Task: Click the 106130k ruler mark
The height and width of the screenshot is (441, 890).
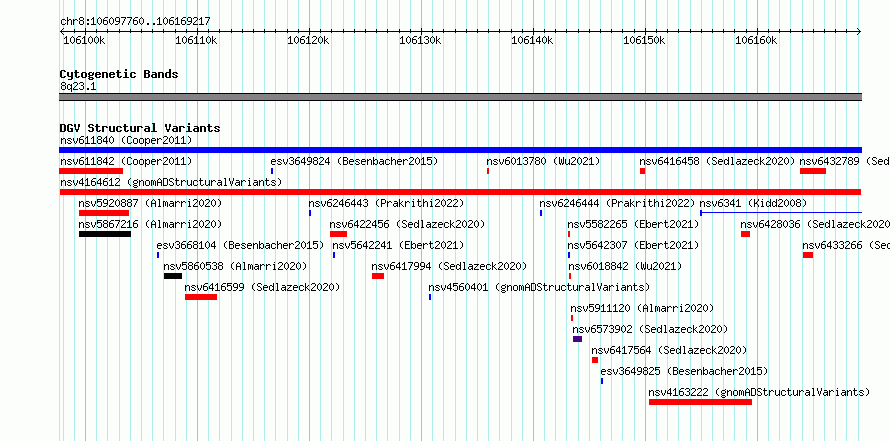Action: point(421,40)
